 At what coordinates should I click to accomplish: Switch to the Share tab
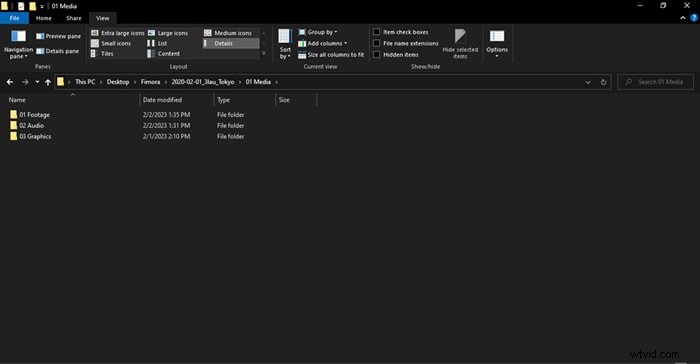[x=74, y=18]
